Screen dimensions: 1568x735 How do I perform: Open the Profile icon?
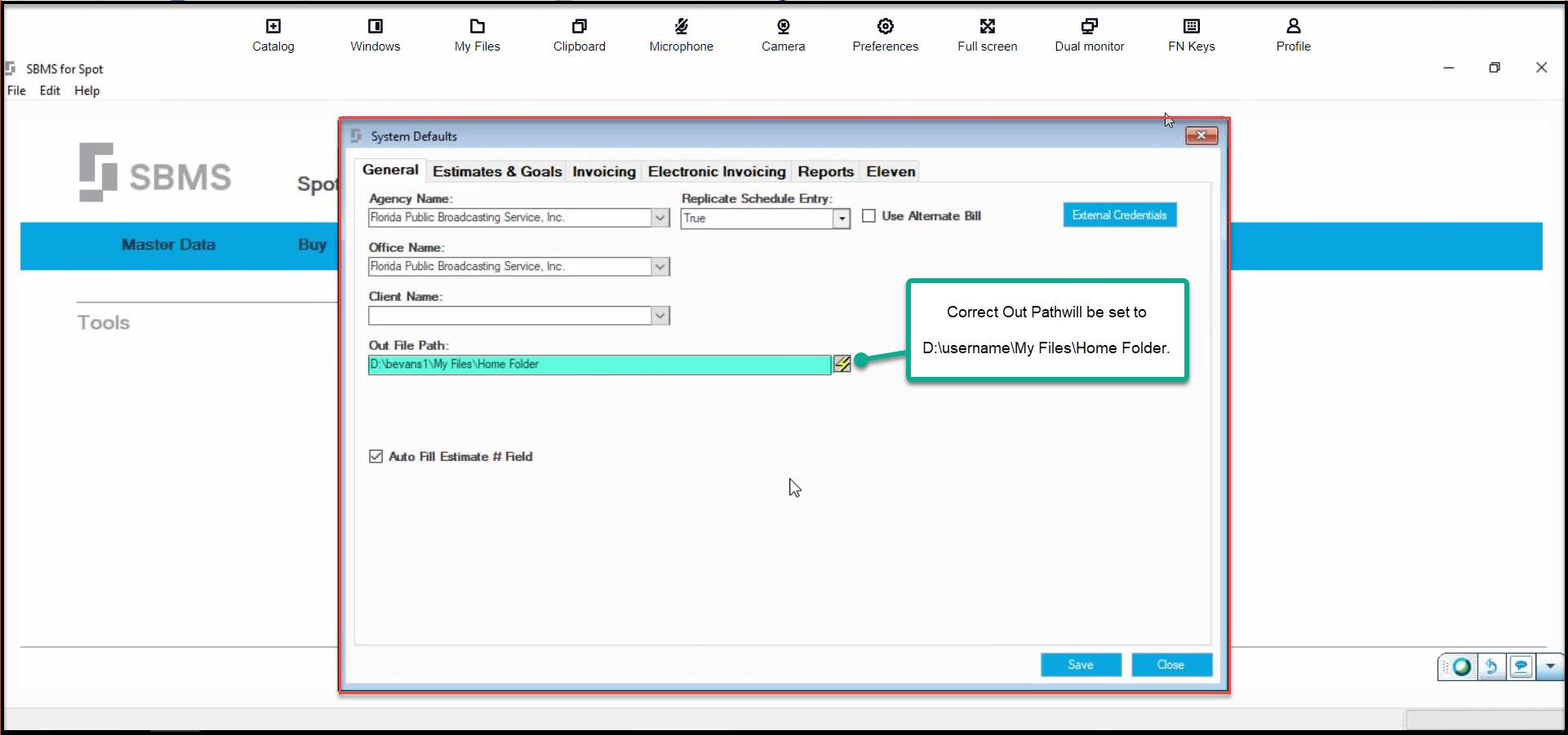[x=1294, y=26]
